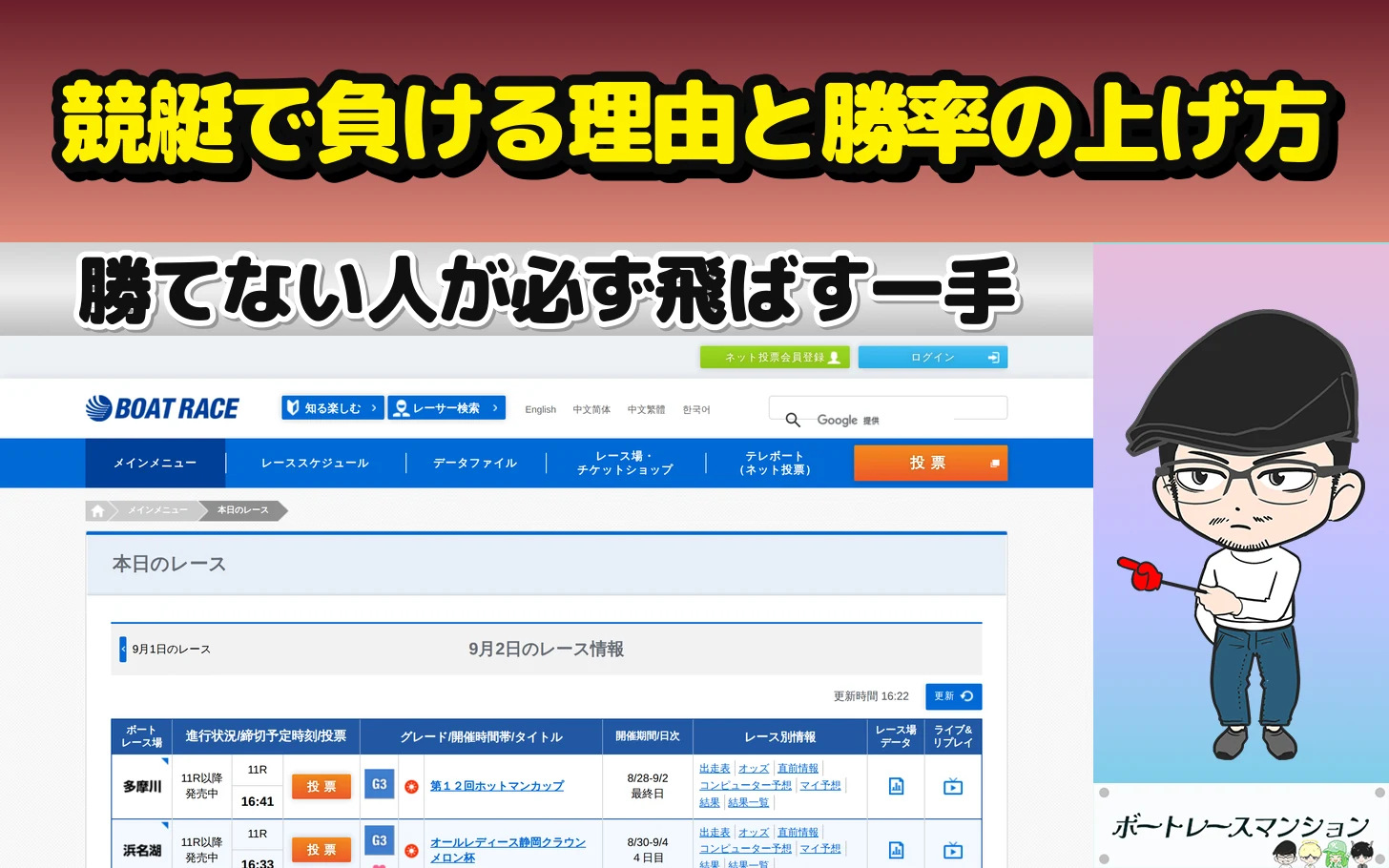Click the 更新 refresh button
The width and height of the screenshot is (1389, 868).
pos(953,696)
